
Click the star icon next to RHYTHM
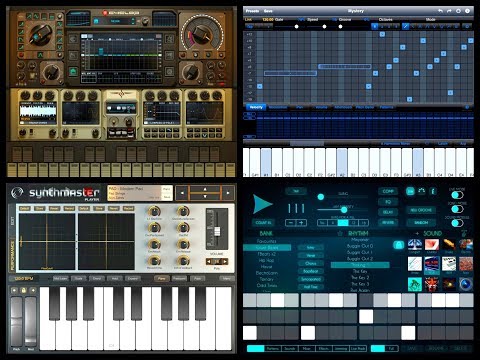pyautogui.click(x=340, y=233)
